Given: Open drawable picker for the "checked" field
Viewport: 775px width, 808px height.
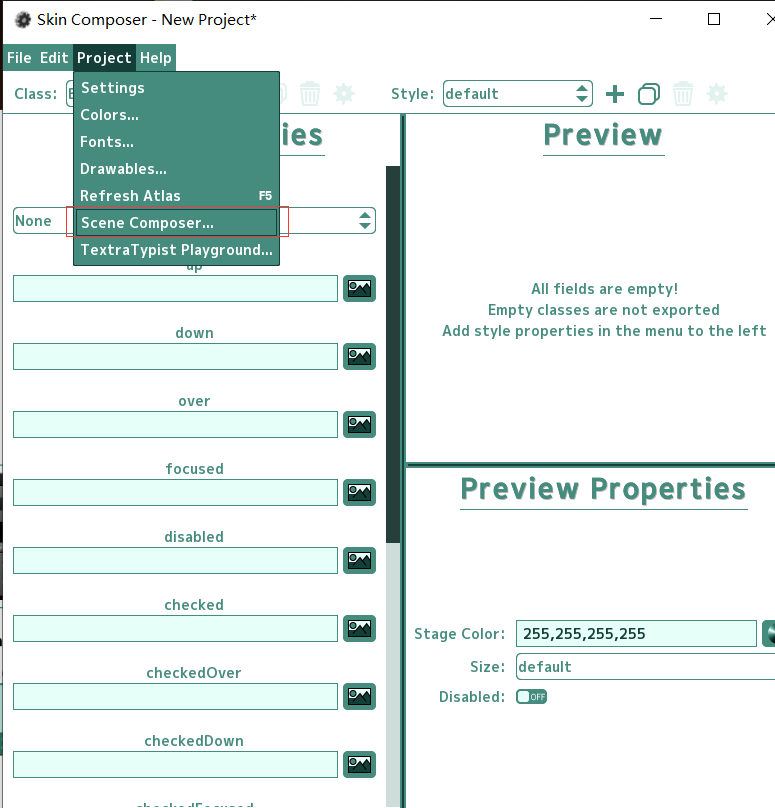Looking at the screenshot, I should tap(359, 629).
